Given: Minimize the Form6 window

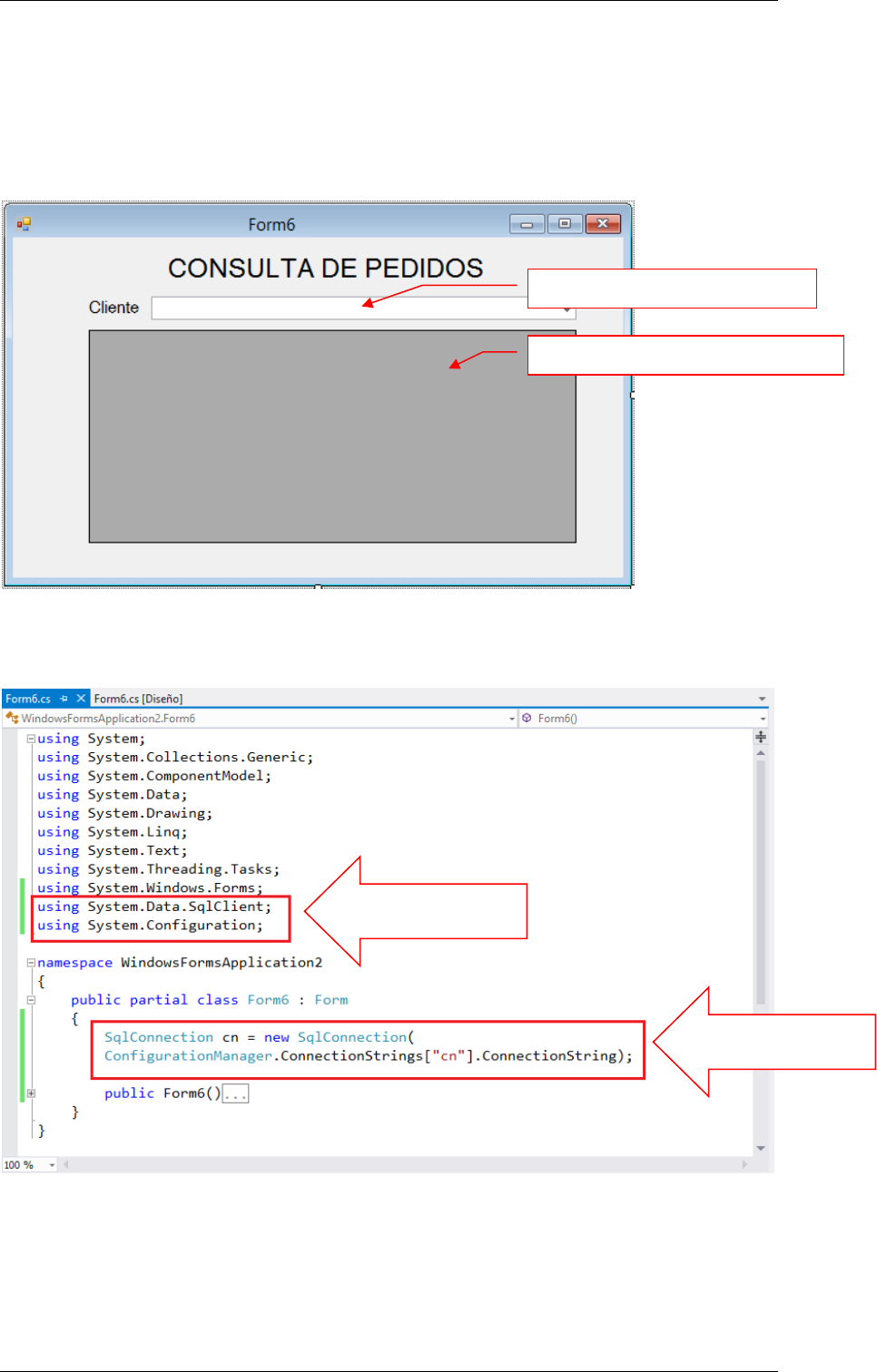Looking at the screenshot, I should pyautogui.click(x=527, y=224).
